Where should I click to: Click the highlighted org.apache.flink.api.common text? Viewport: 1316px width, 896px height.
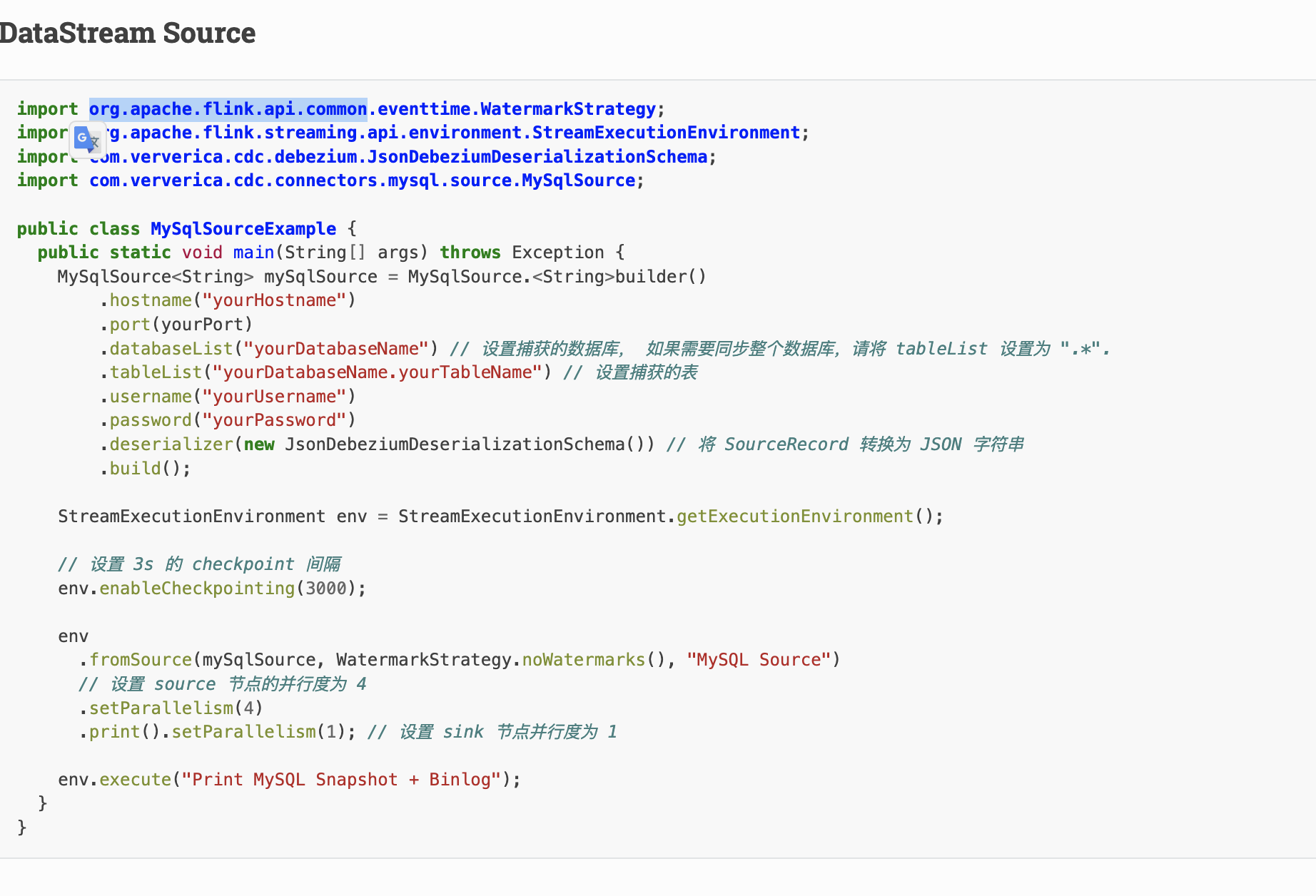tap(228, 109)
